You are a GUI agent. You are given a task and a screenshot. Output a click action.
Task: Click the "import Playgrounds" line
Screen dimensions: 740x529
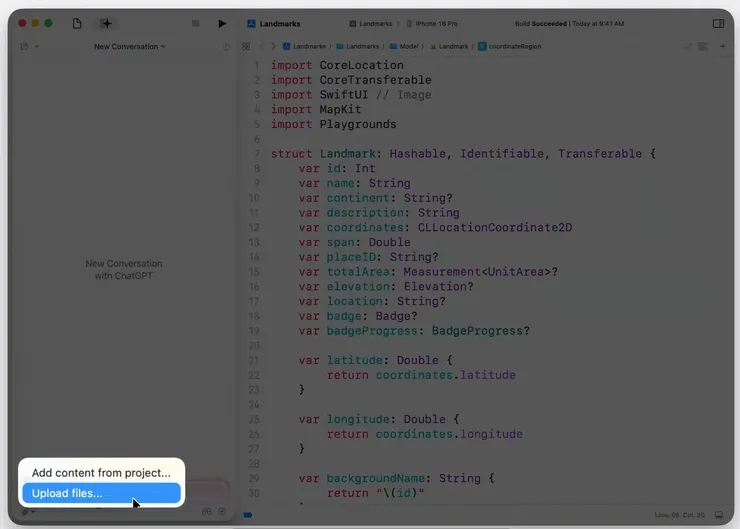point(334,124)
